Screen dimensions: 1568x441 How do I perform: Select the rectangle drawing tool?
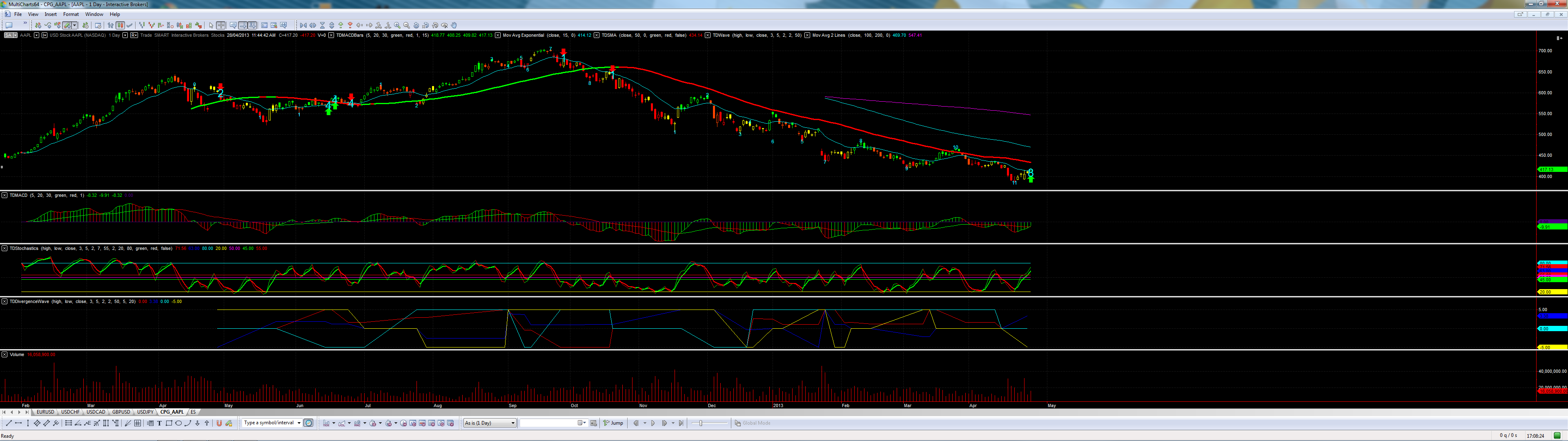169,423
